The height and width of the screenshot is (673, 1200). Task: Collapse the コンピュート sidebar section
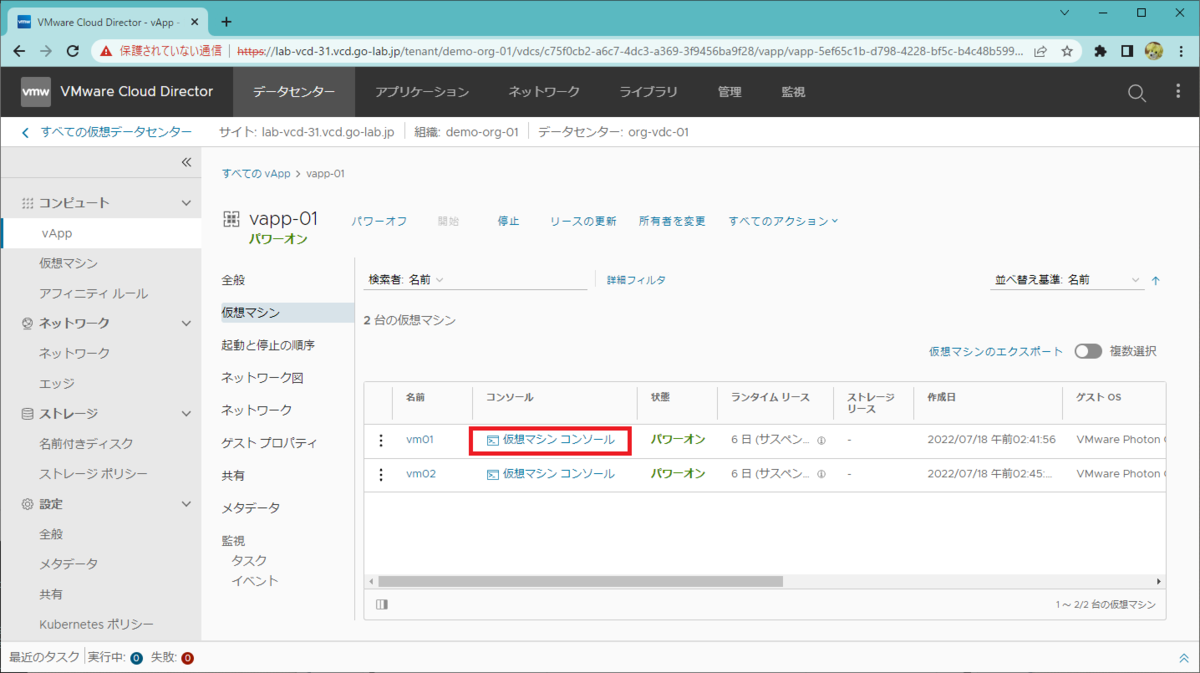click(186, 203)
